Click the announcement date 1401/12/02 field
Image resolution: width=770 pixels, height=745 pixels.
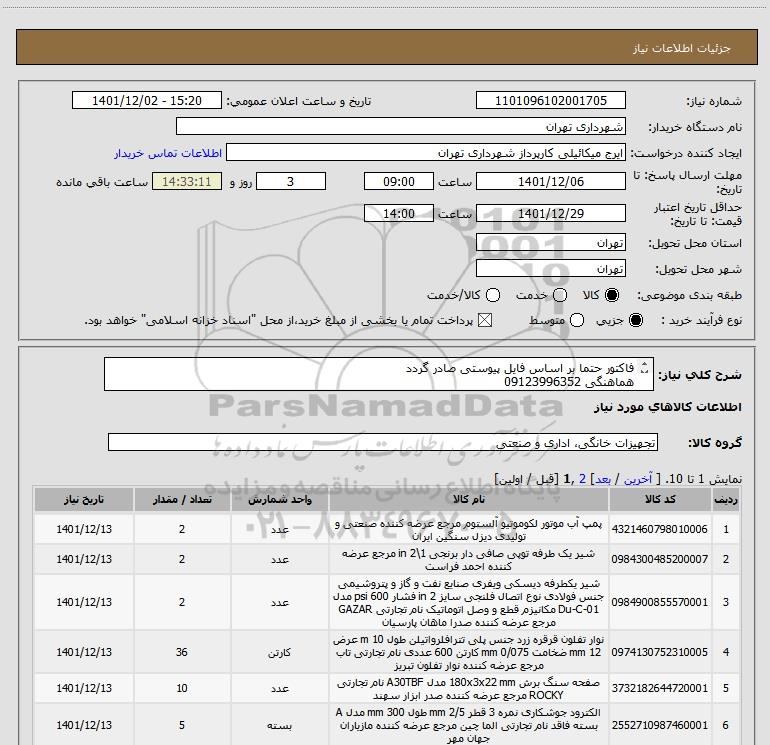(147, 100)
